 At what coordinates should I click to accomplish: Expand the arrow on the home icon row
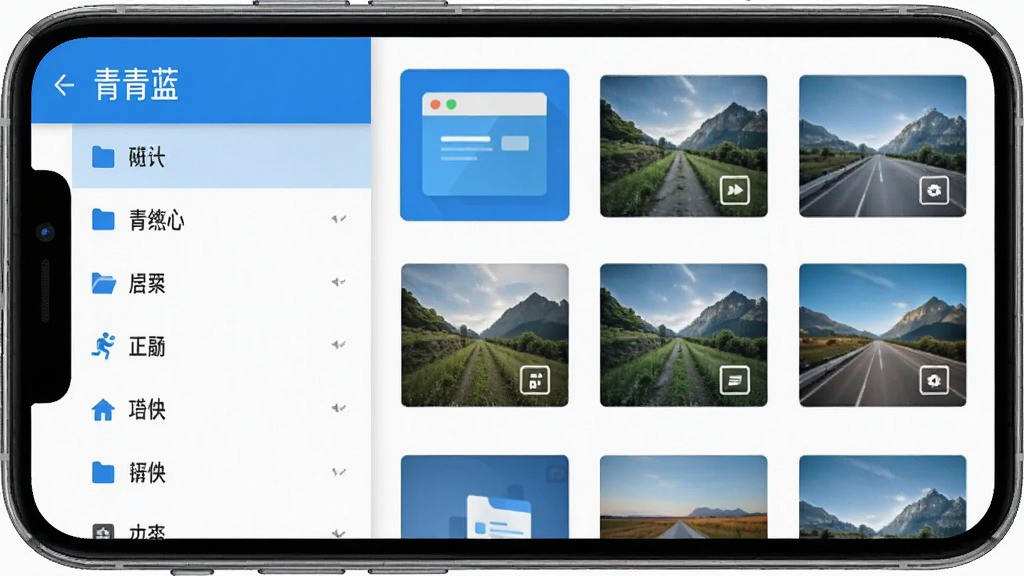[x=338, y=408]
